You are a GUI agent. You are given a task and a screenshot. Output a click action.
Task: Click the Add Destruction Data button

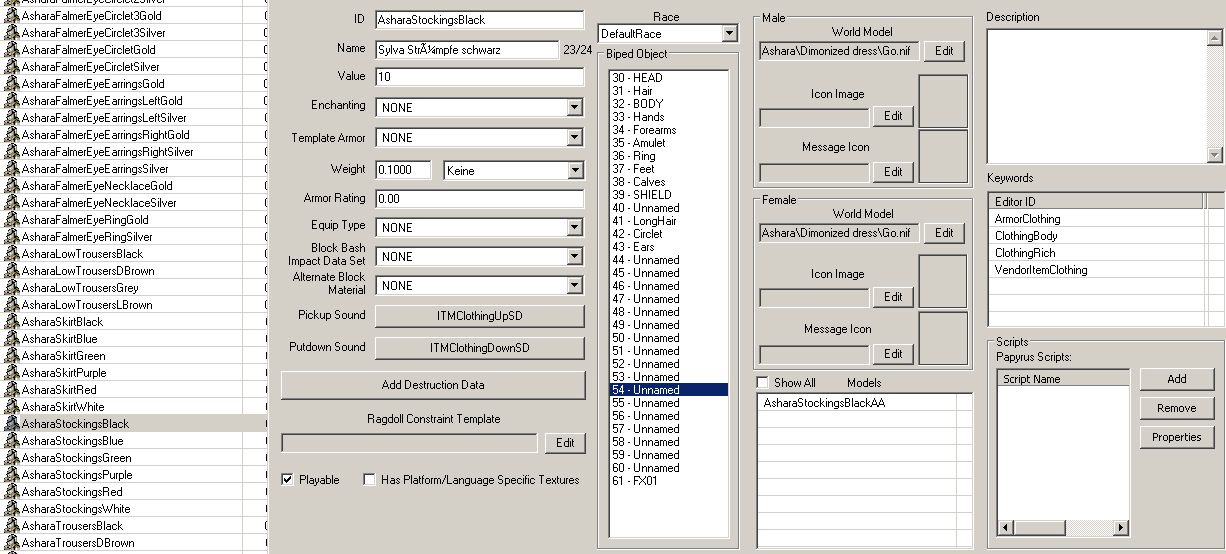(x=432, y=385)
